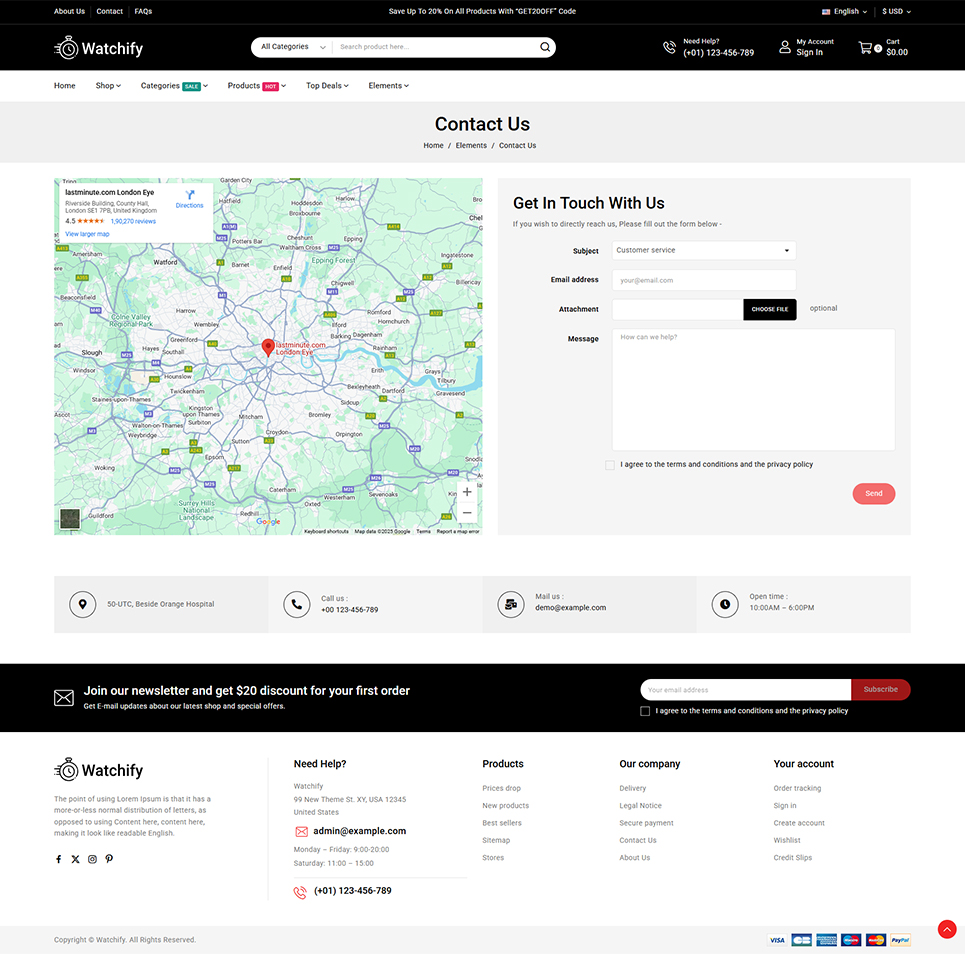965x954 pixels.
Task: Tick the newsletter terms checkbox
Action: click(645, 711)
